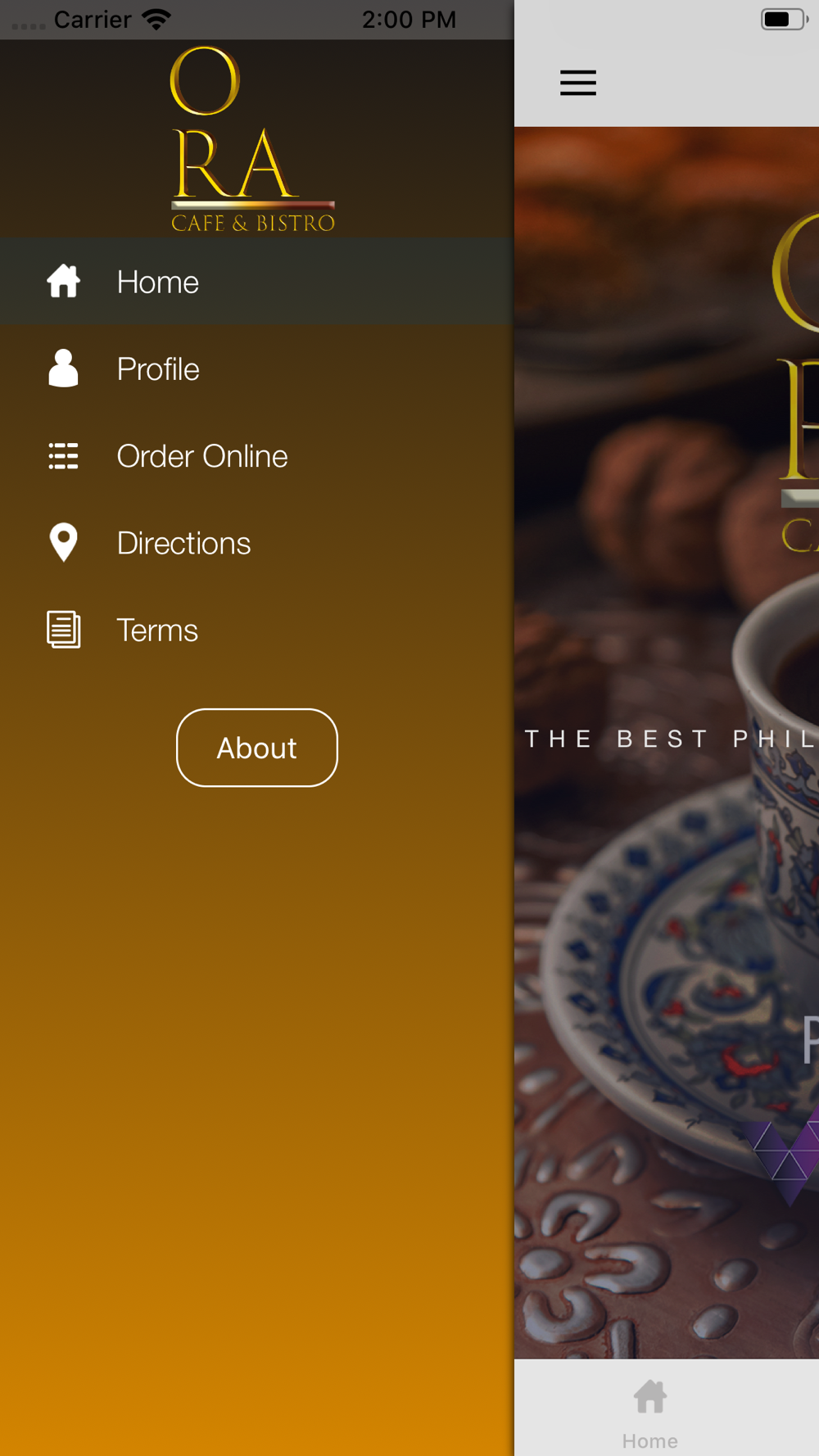Open the Terms menu entry

point(257,630)
